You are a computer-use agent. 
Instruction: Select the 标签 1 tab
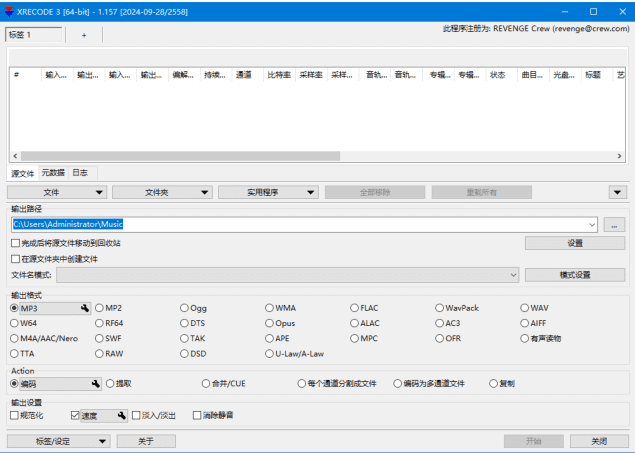(34, 35)
